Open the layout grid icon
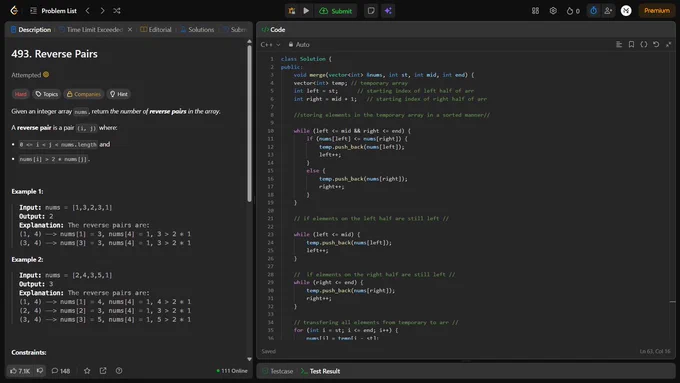 [535, 11]
